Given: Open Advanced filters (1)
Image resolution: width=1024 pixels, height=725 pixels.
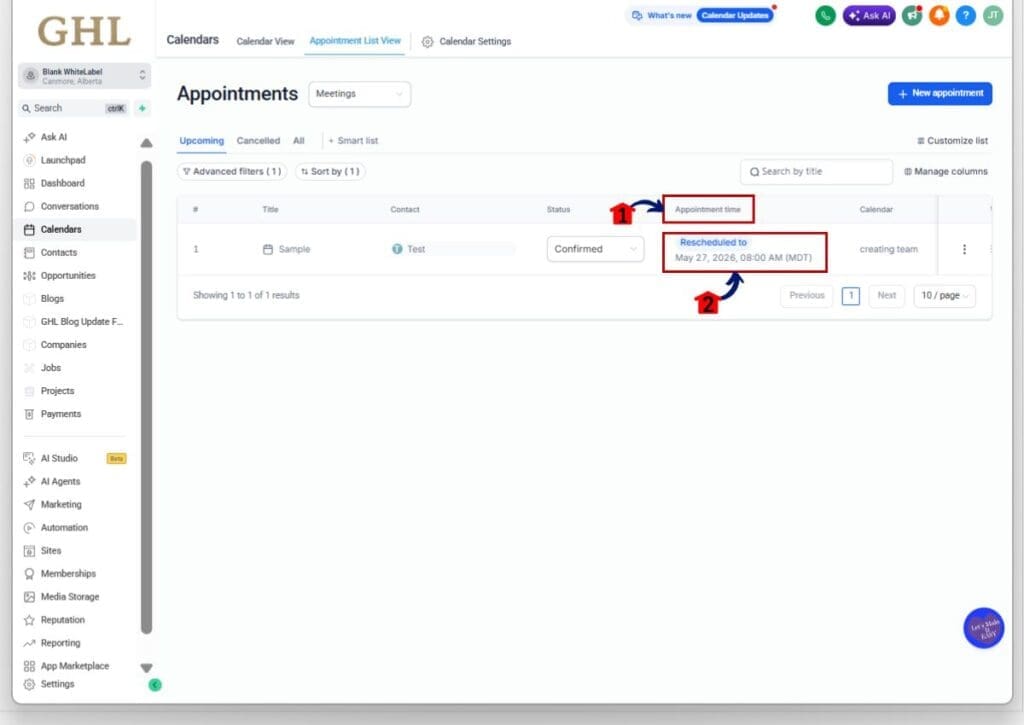Looking at the screenshot, I should coord(232,171).
